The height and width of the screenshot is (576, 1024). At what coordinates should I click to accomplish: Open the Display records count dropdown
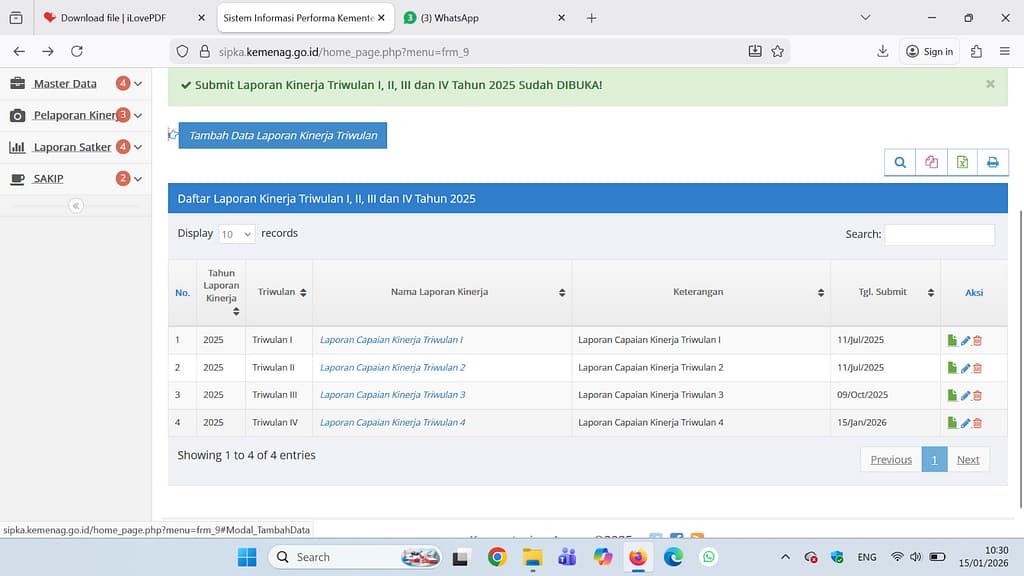click(x=237, y=234)
